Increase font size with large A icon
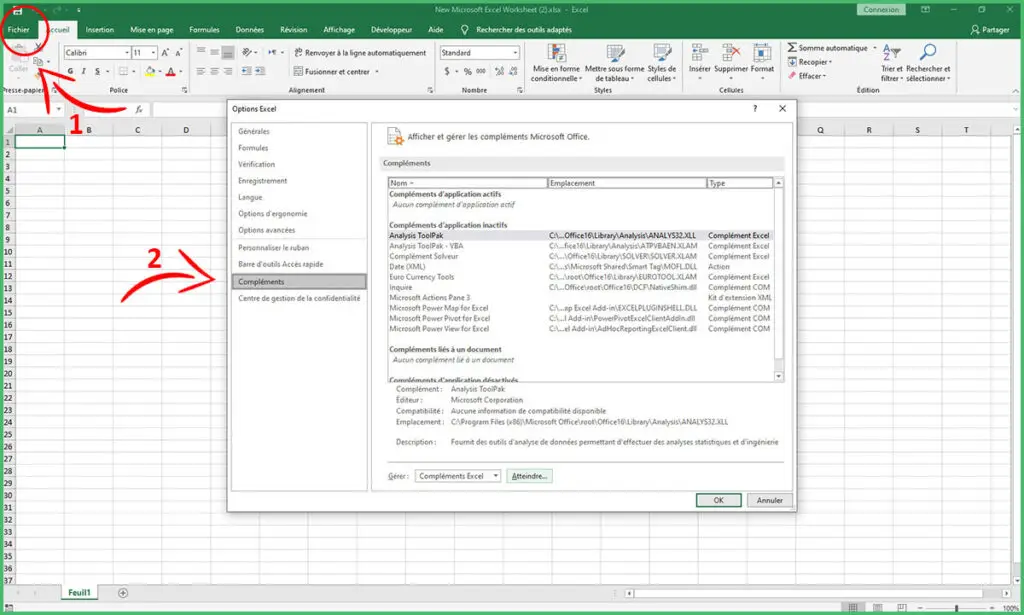Viewport: 1024px width, 615px height. tap(165, 53)
